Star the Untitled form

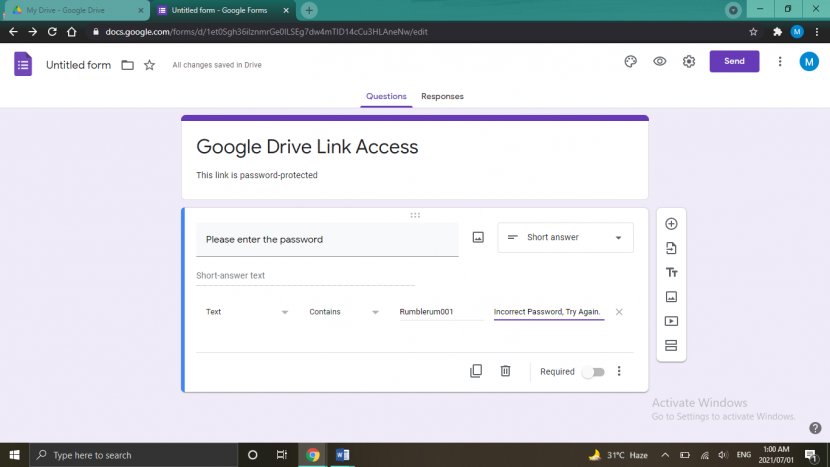[x=149, y=65]
